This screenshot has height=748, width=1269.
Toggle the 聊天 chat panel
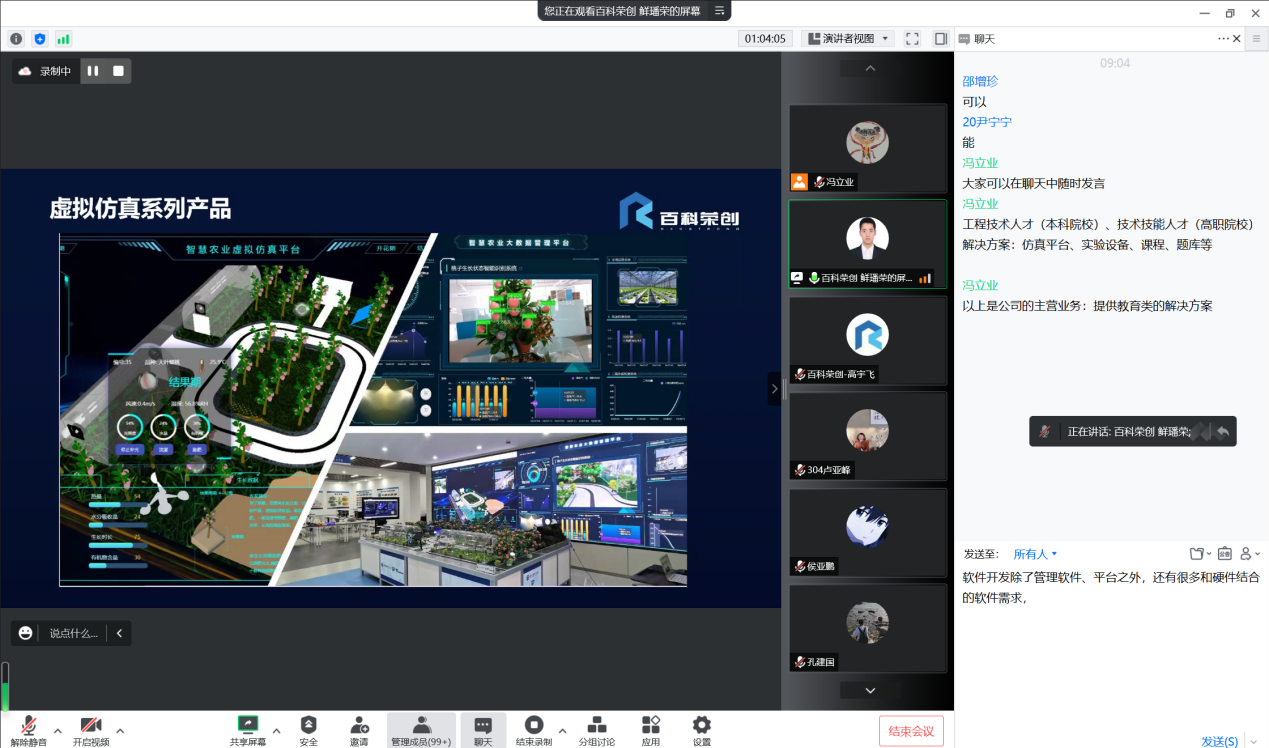click(x=483, y=730)
